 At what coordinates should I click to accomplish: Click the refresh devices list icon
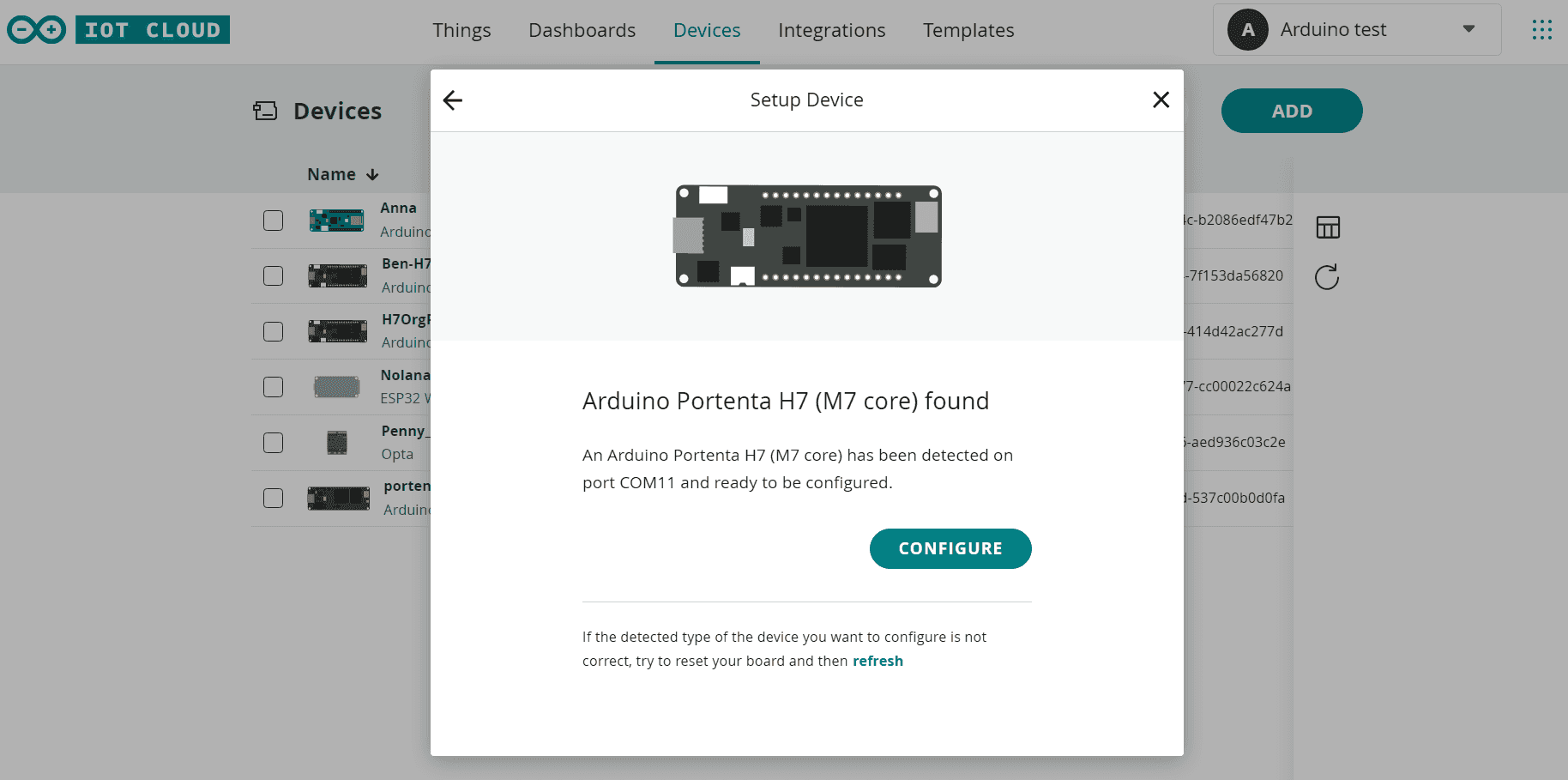pos(1327,277)
